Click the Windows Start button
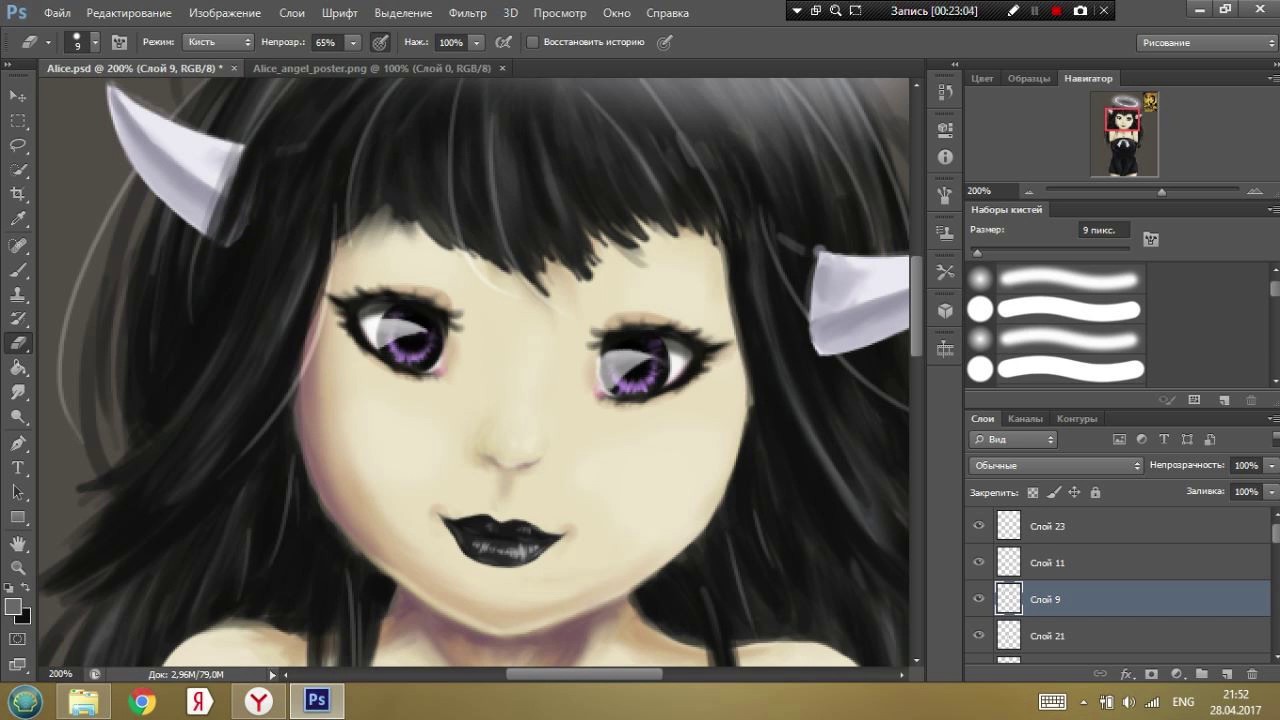 (x=25, y=701)
